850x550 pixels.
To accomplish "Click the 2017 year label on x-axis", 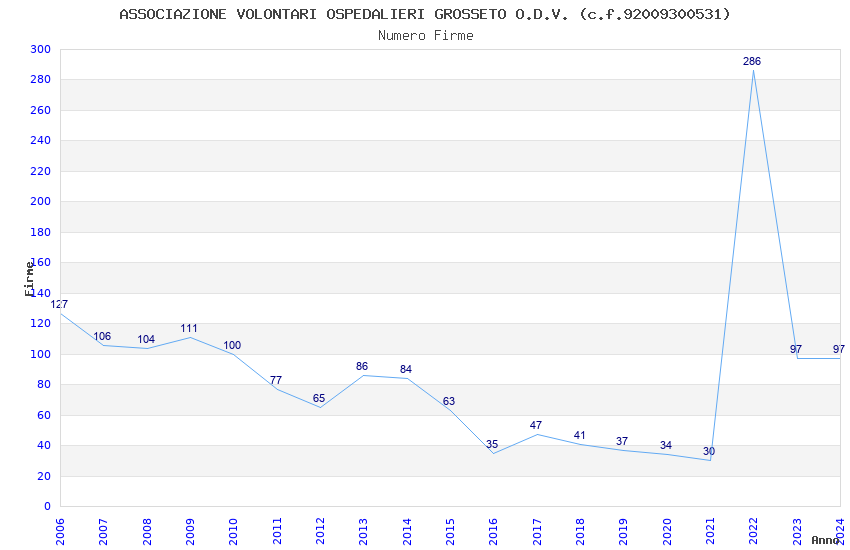I will point(537,531).
